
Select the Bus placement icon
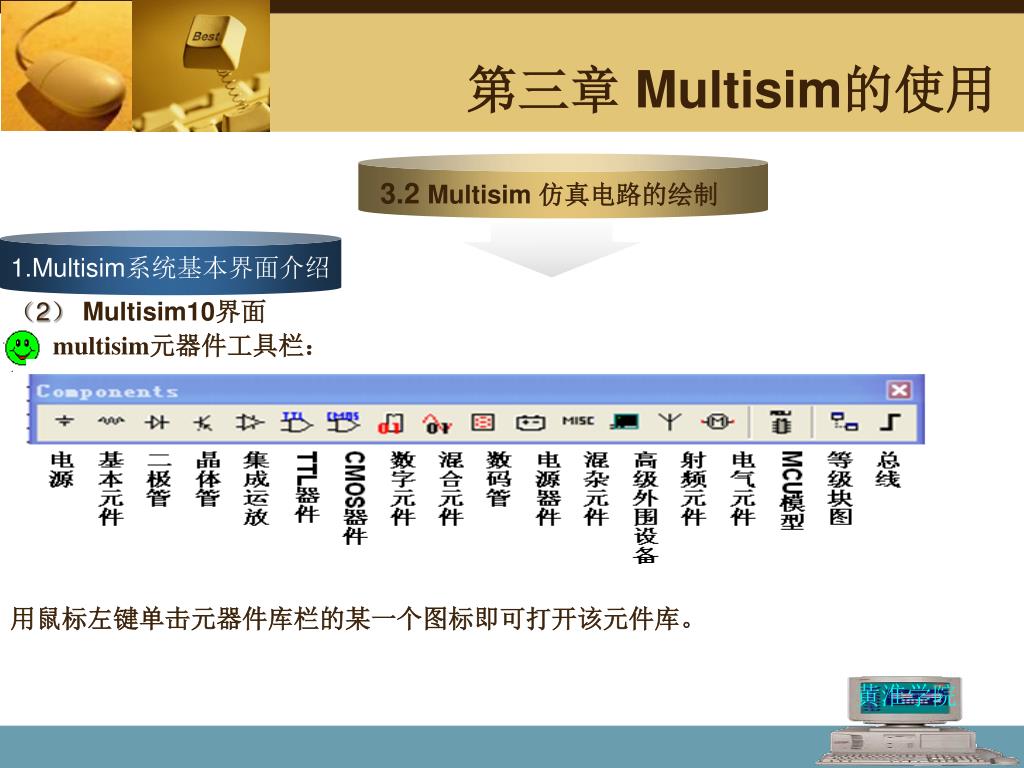(890, 422)
